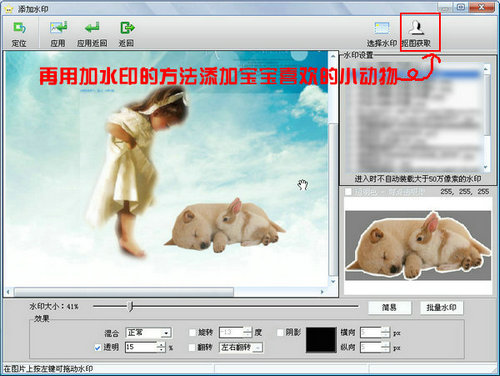Toggle the transparent color checkbox above watermark preview
Image resolution: width=500 pixels, height=376 pixels.
click(348, 192)
